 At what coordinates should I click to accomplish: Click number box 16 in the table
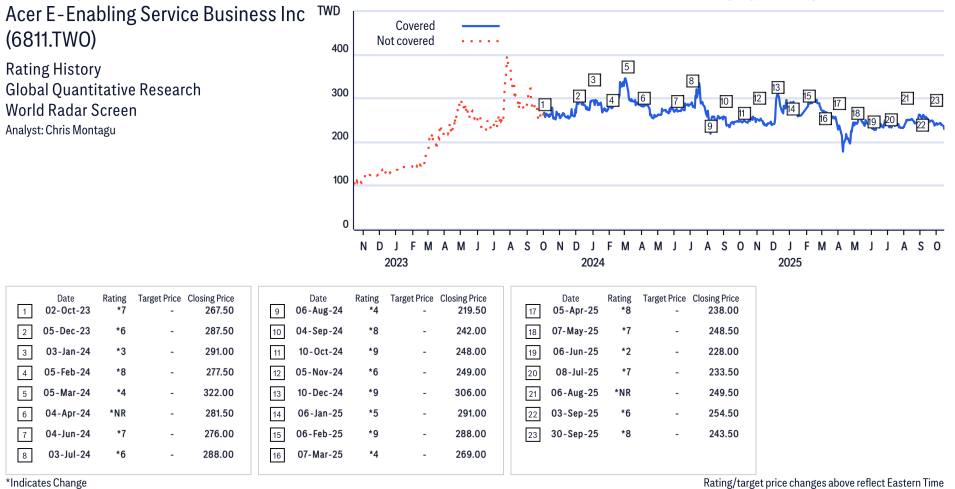(x=277, y=454)
